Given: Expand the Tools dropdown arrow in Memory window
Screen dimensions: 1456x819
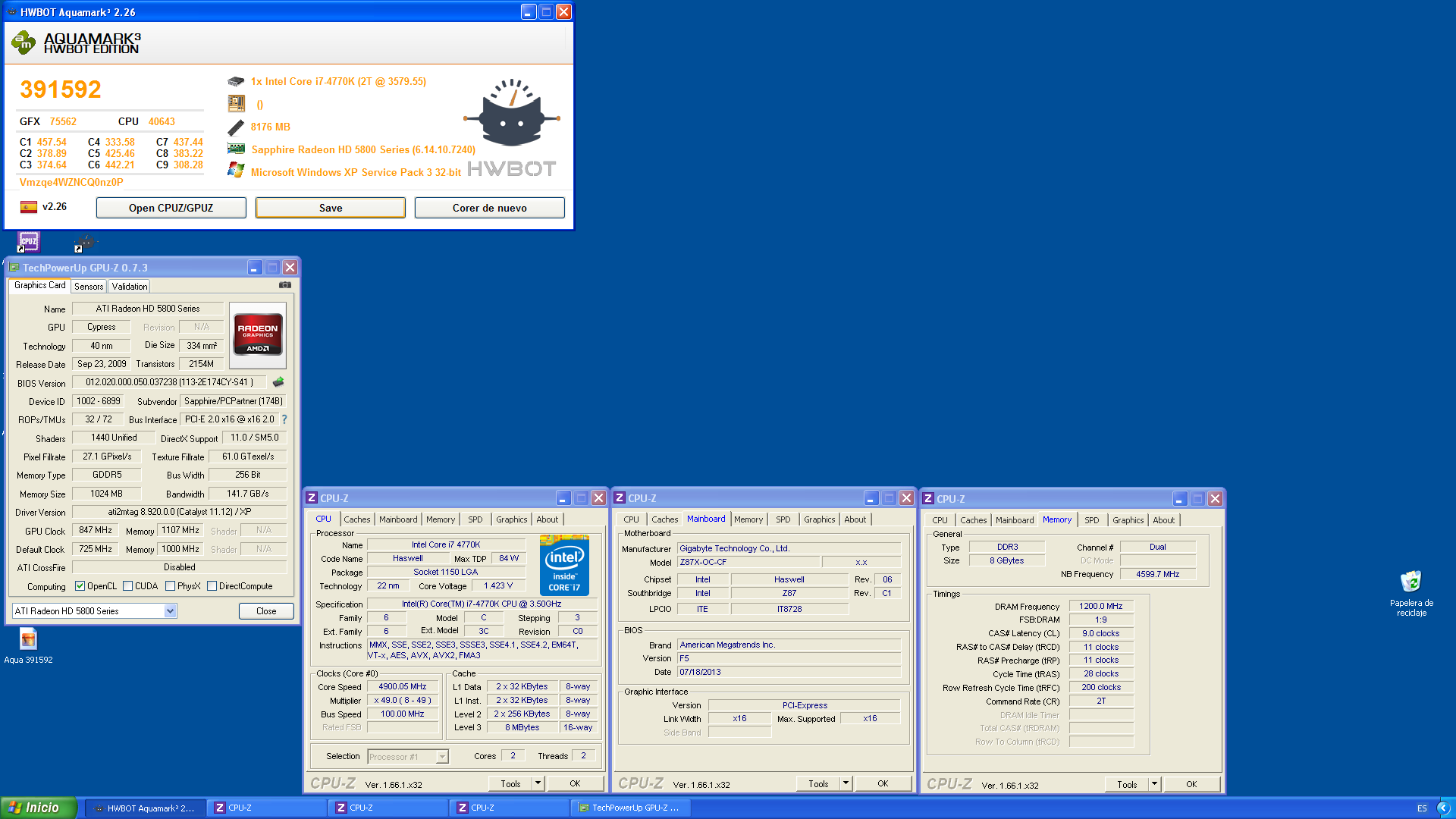Looking at the screenshot, I should 1154,785.
